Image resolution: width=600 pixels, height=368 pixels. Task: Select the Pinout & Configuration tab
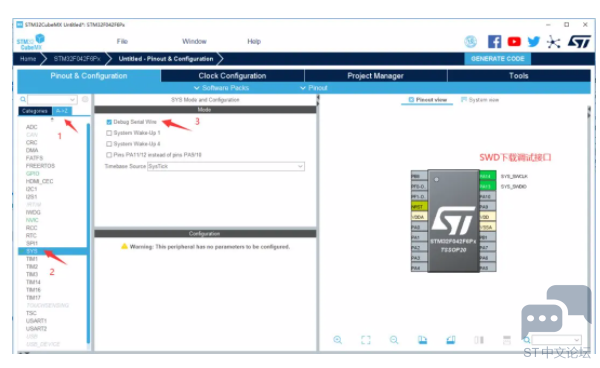click(89, 76)
